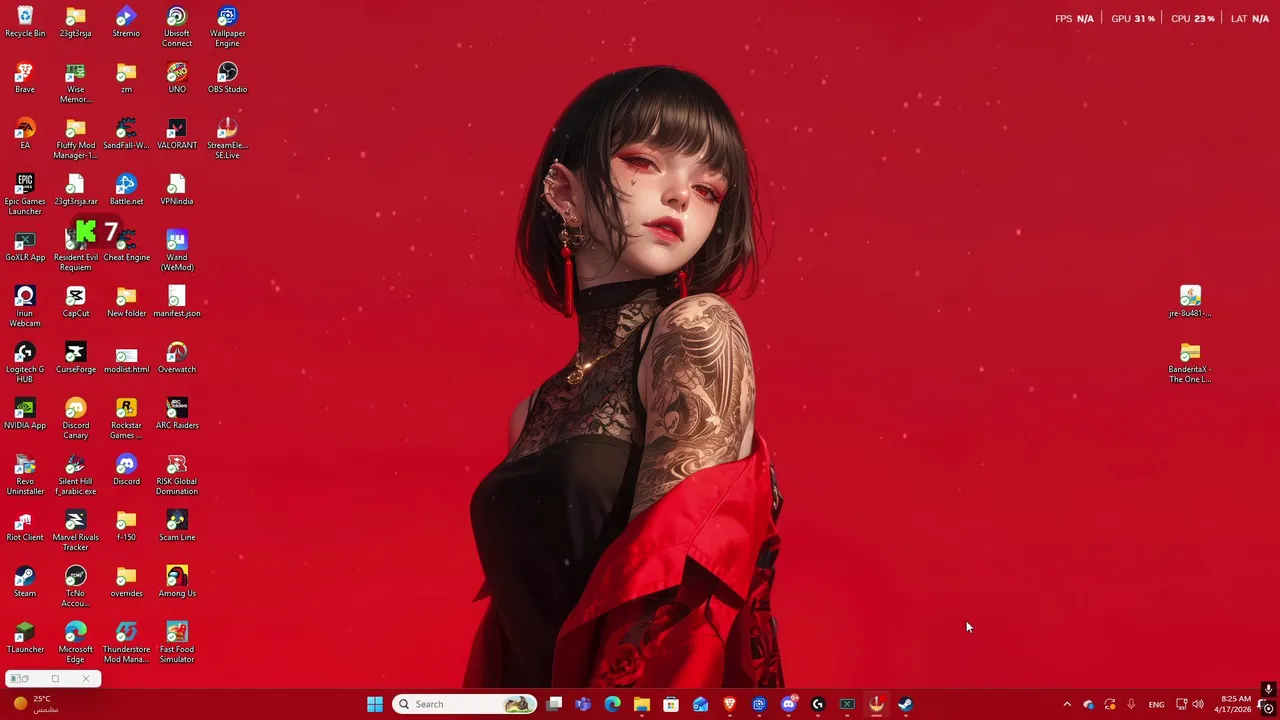Select the Revo Uninstaller icon
Screen dimensions: 1280x720
[x=25, y=475]
